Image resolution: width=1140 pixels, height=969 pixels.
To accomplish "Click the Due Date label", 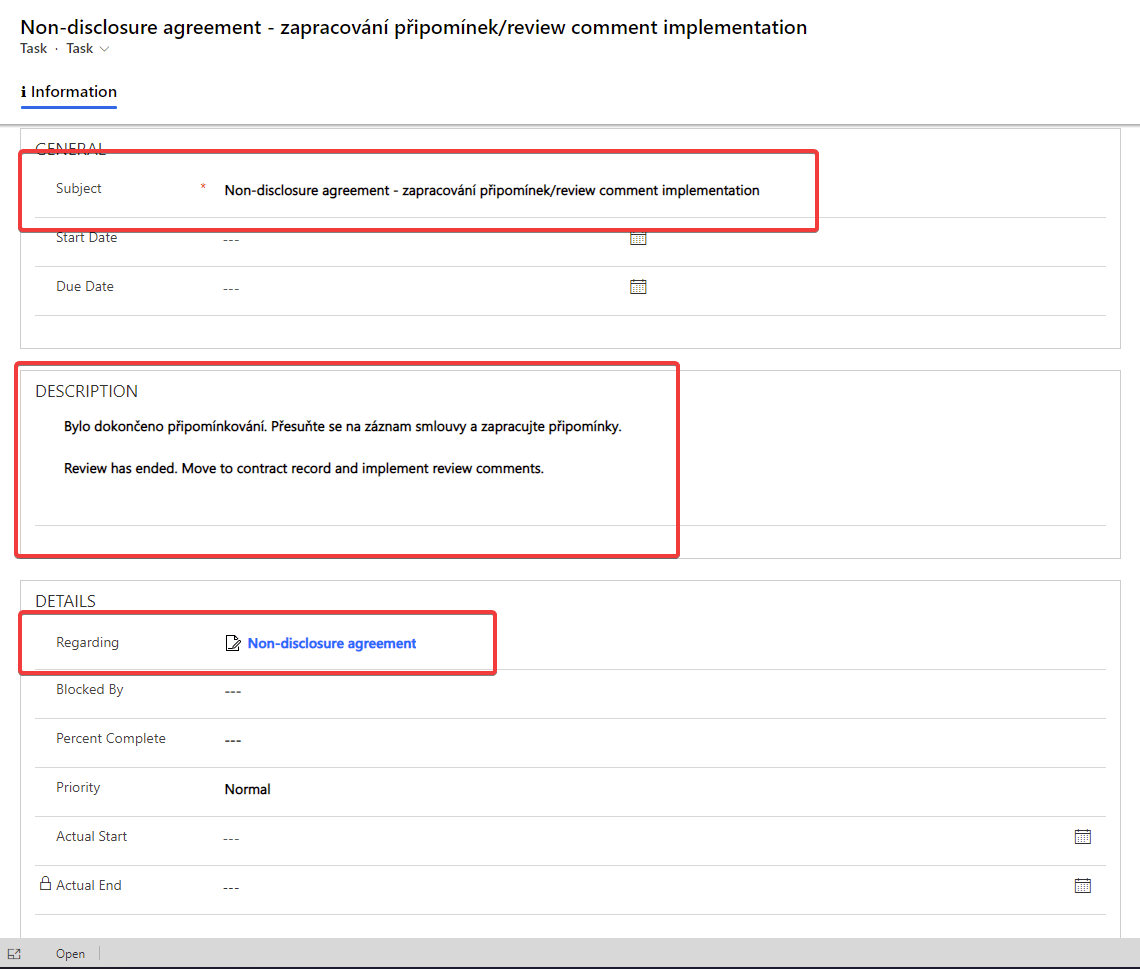I will point(85,286).
